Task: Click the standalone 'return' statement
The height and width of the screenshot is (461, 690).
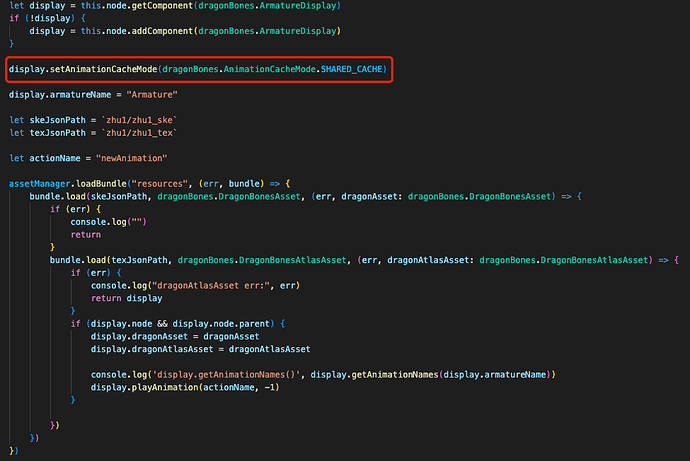Action: [x=85, y=235]
